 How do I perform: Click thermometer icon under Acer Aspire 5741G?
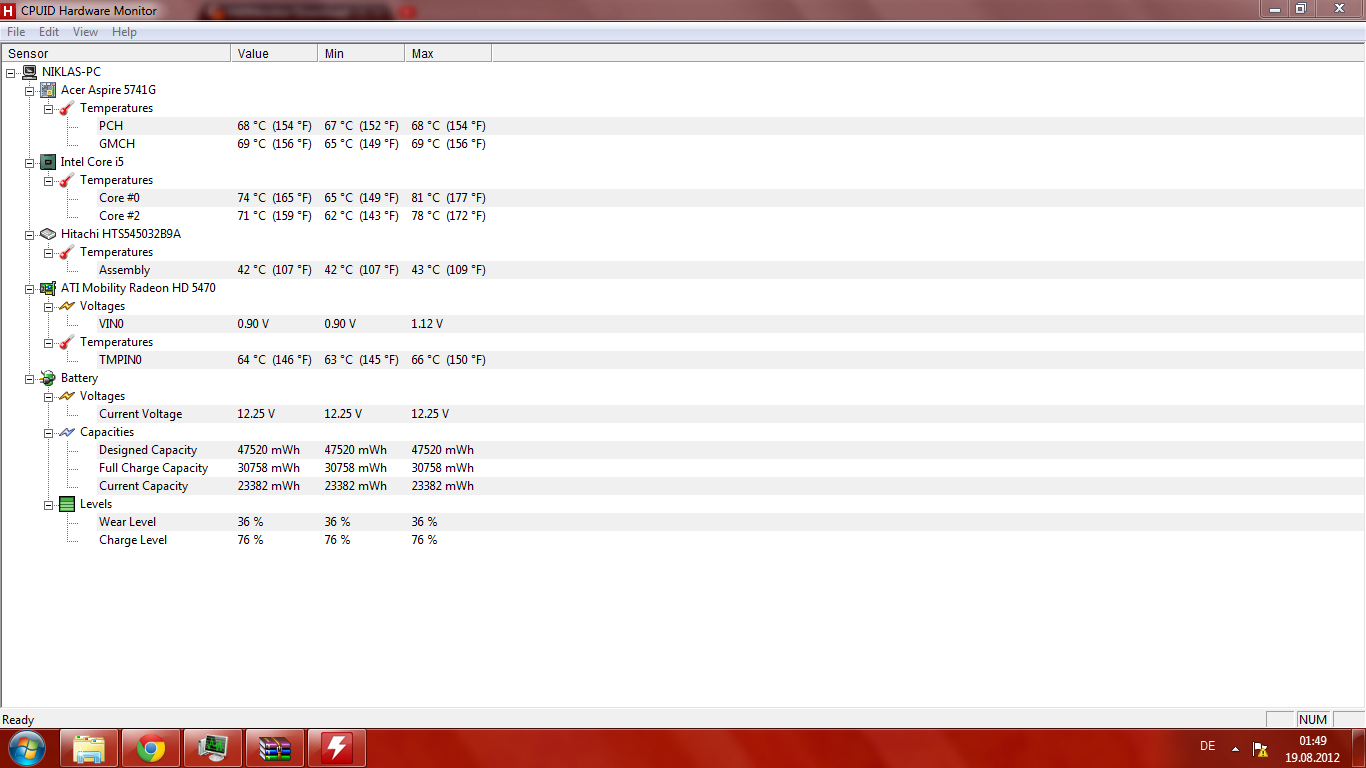point(67,108)
